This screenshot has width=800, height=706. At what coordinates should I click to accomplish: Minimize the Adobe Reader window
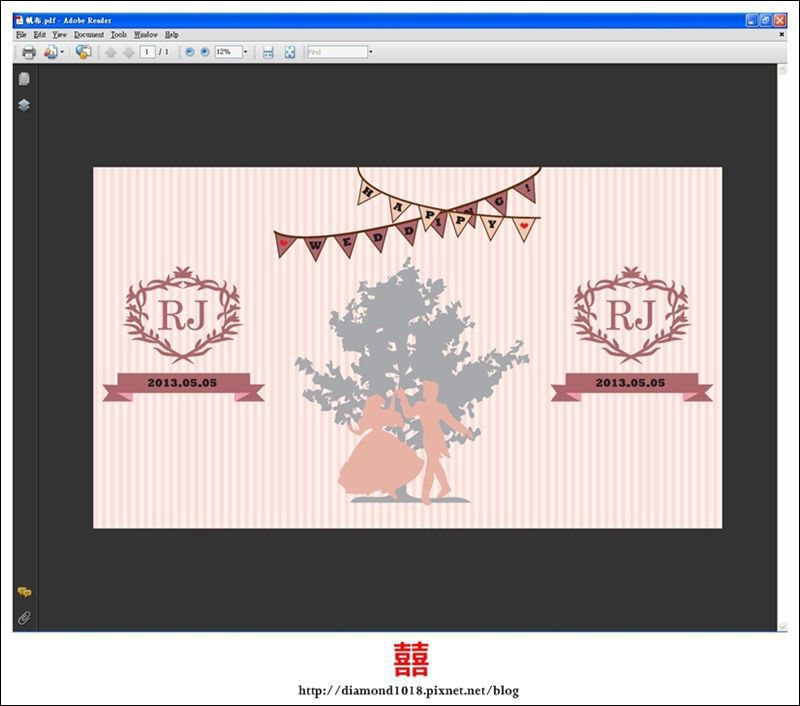tap(751, 20)
